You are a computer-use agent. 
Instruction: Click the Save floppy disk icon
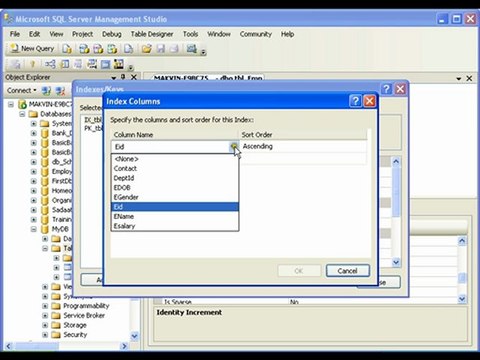click(161, 49)
